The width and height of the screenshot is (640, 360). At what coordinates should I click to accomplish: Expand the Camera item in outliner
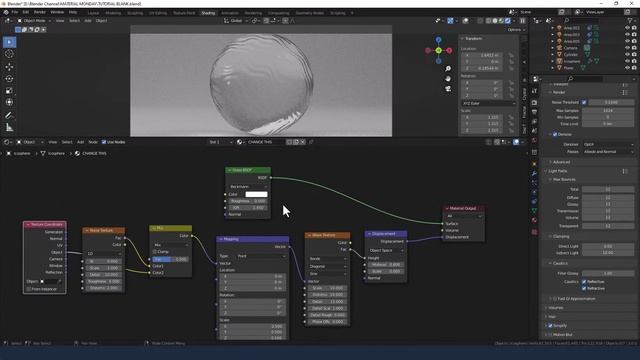point(553,48)
